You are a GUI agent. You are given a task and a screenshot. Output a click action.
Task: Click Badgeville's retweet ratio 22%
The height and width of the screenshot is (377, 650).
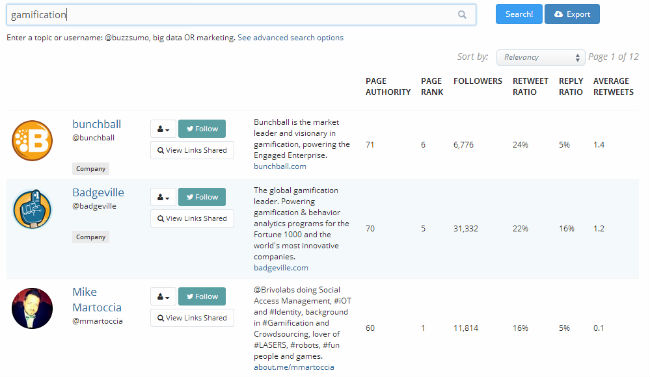pos(520,229)
